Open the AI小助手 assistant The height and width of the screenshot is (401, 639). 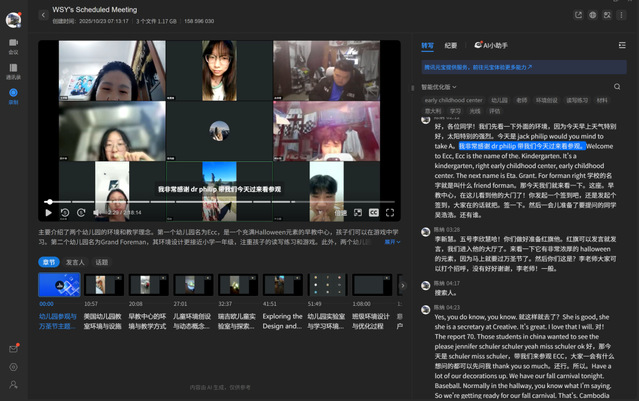point(493,45)
